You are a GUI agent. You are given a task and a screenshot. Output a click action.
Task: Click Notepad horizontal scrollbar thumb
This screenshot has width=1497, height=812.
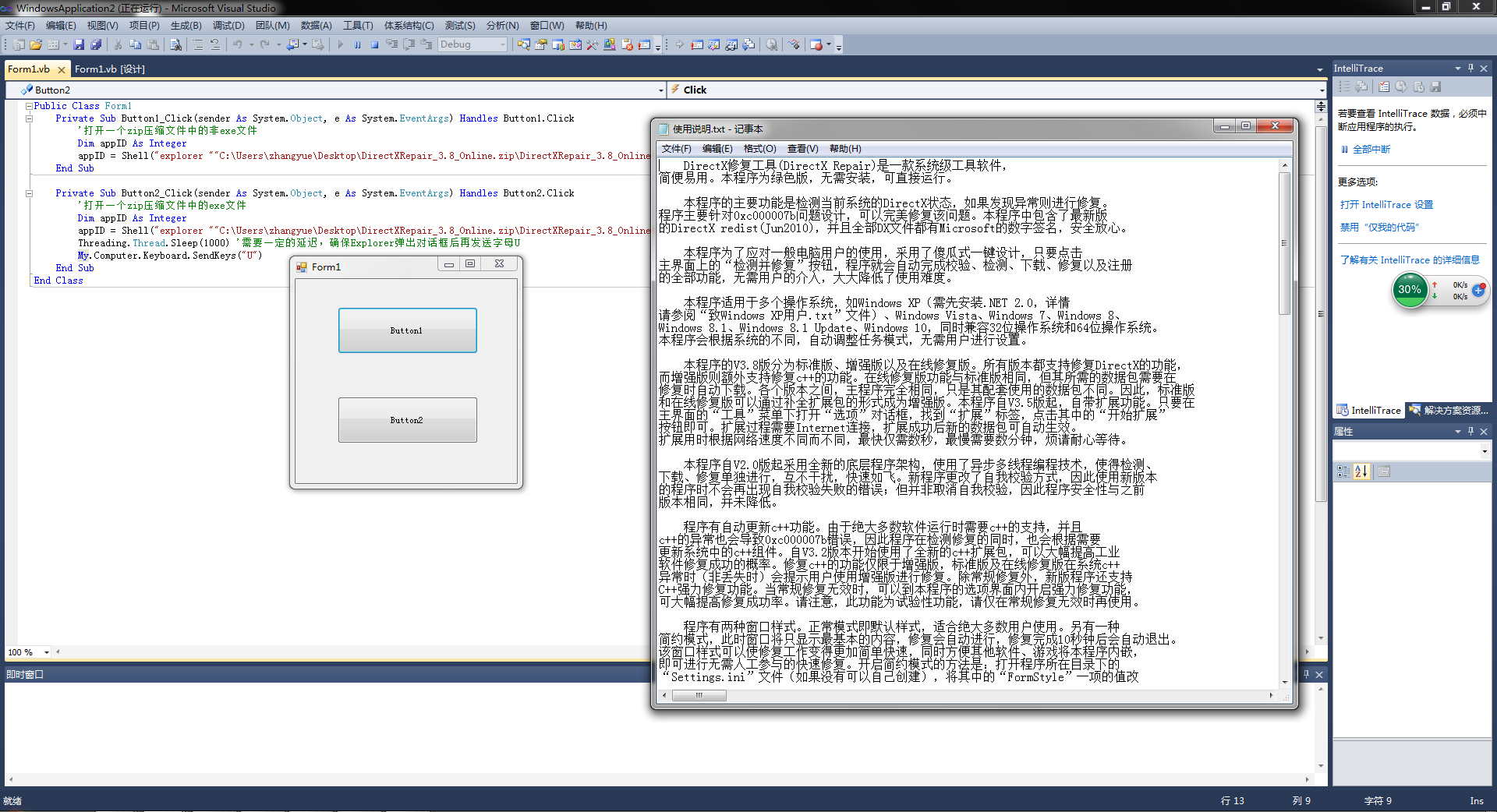(x=699, y=695)
